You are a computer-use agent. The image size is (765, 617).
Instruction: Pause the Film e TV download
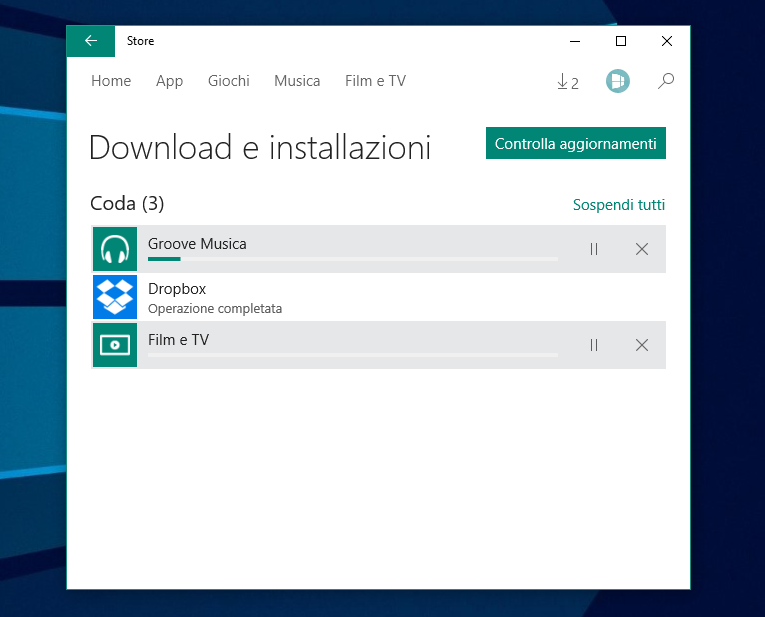[594, 345]
